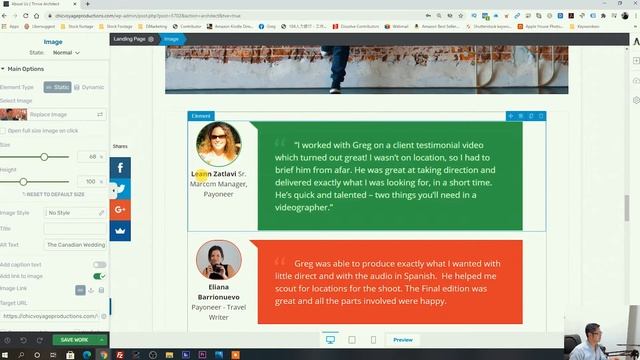Click the delete icon on the Element toolbar
Screen dimensions: 640x360
(541, 116)
